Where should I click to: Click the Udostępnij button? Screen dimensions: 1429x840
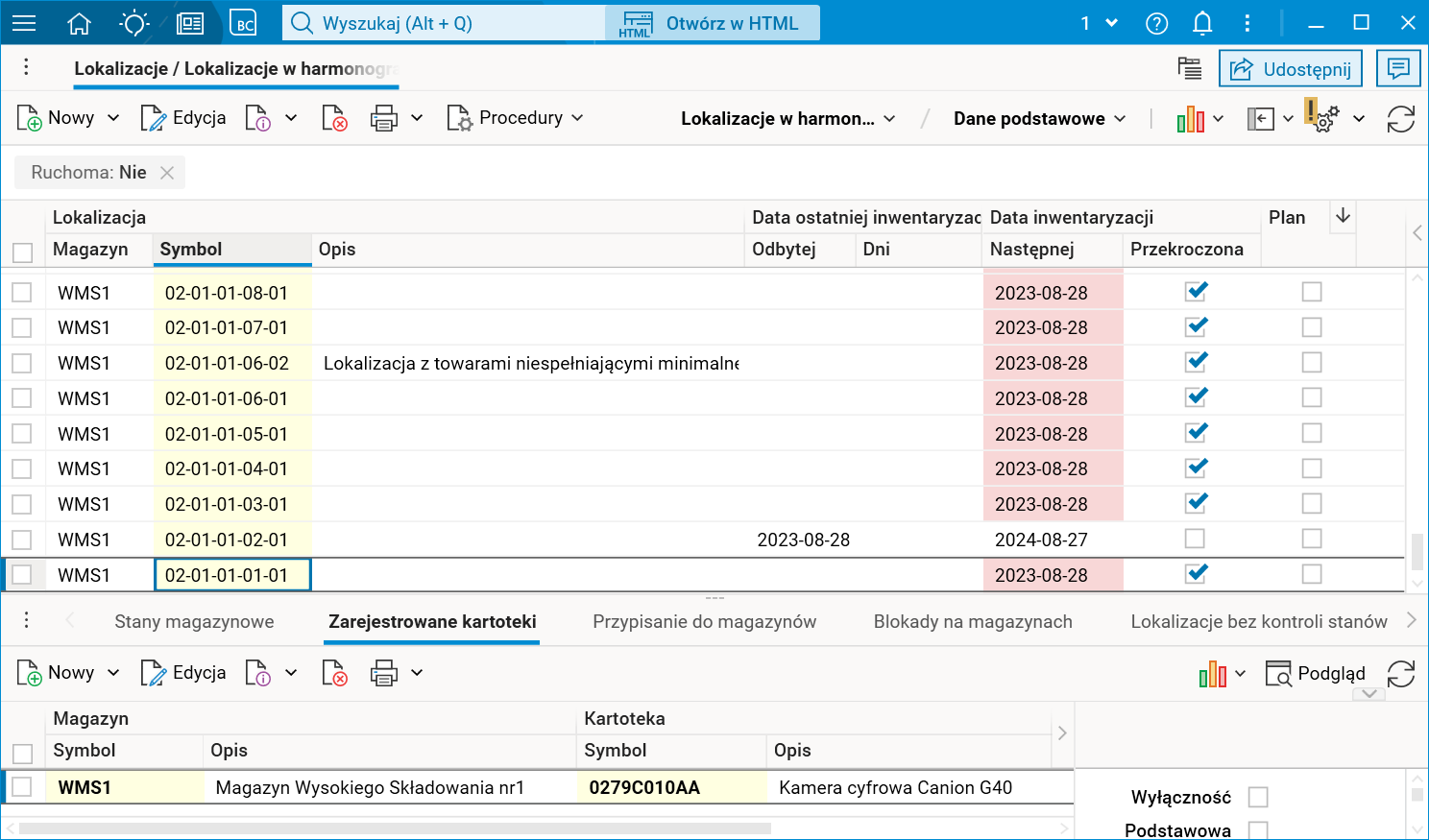click(x=1291, y=68)
